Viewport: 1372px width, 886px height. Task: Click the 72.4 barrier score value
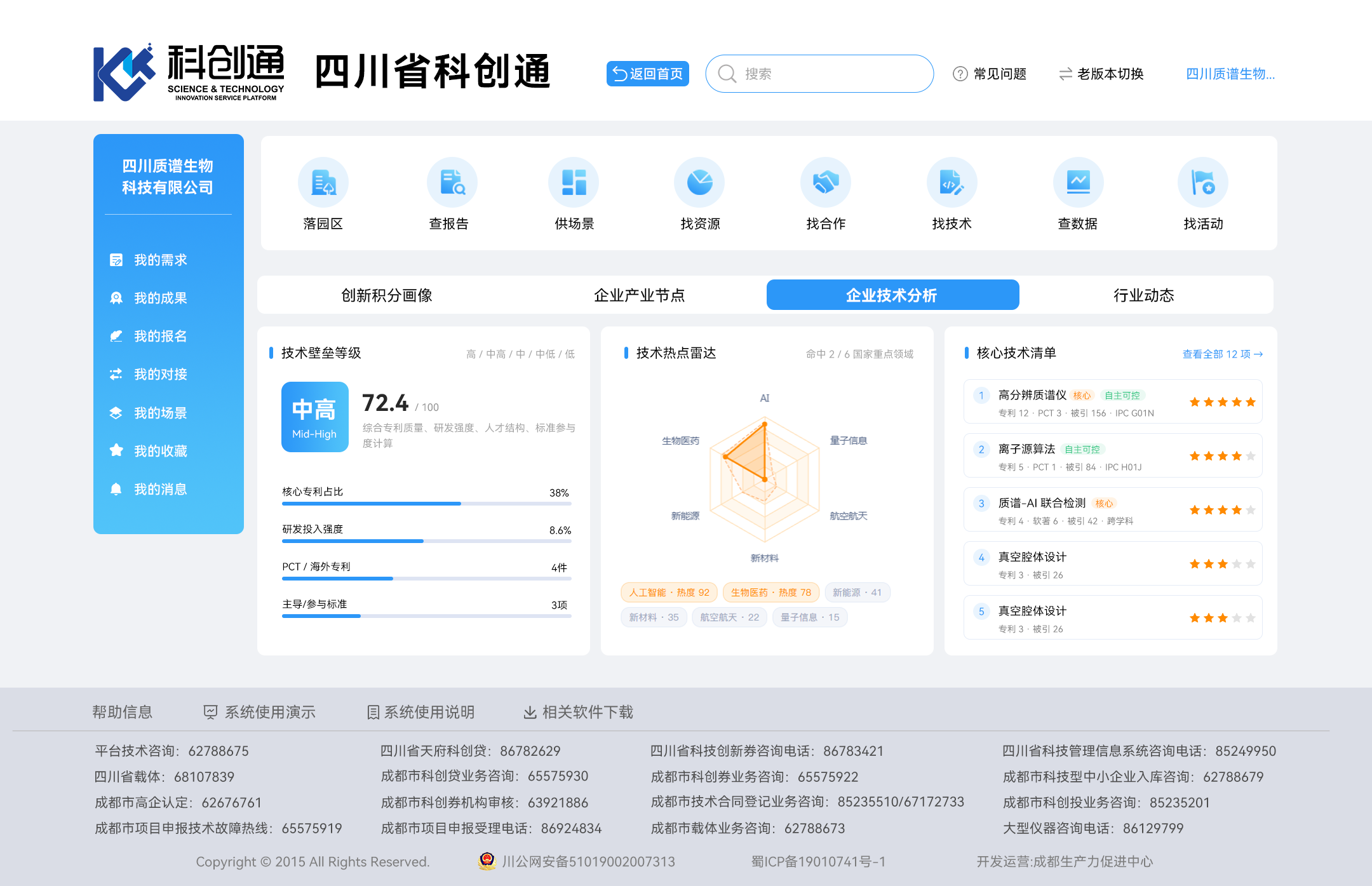(385, 403)
